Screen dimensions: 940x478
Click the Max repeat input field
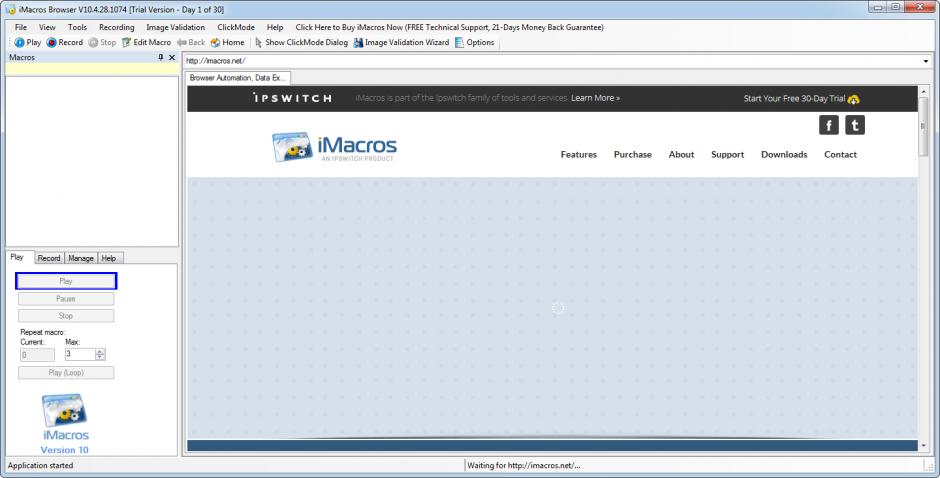(x=80, y=354)
